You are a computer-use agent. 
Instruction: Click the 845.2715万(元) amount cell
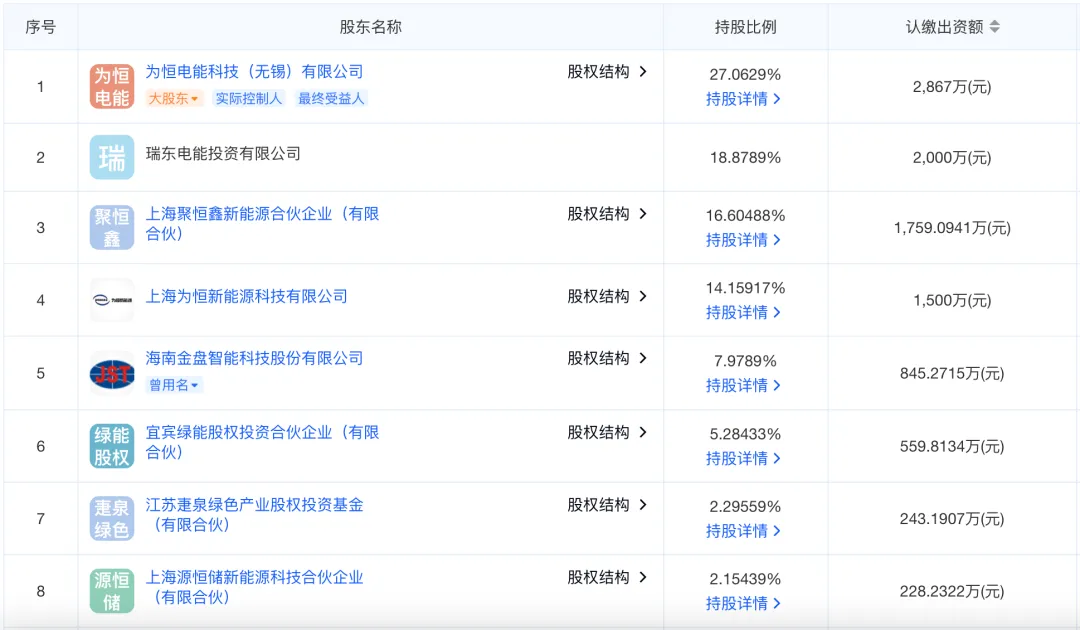pos(952,373)
